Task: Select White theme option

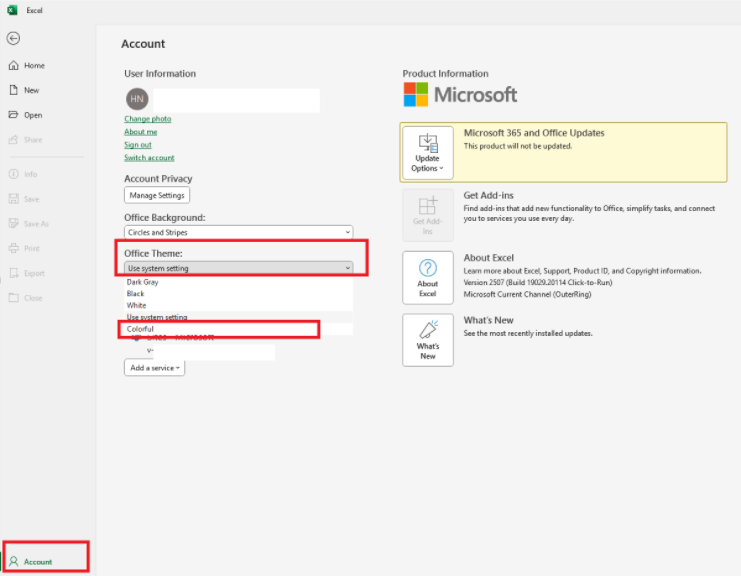Action: (239, 305)
